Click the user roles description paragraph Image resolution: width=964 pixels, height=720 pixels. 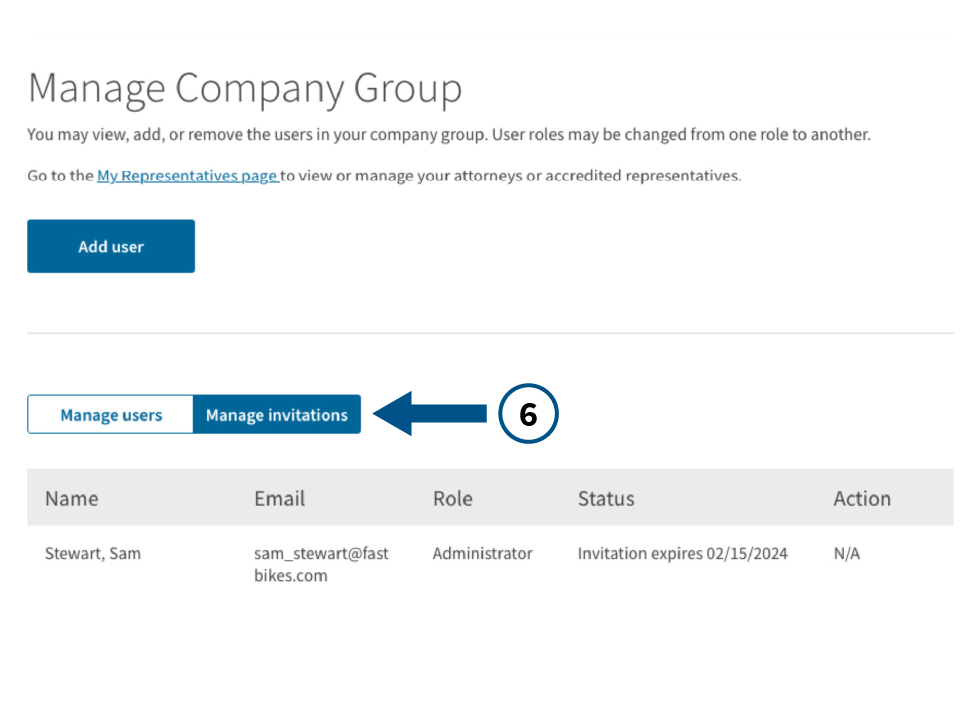pyautogui.click(x=448, y=134)
